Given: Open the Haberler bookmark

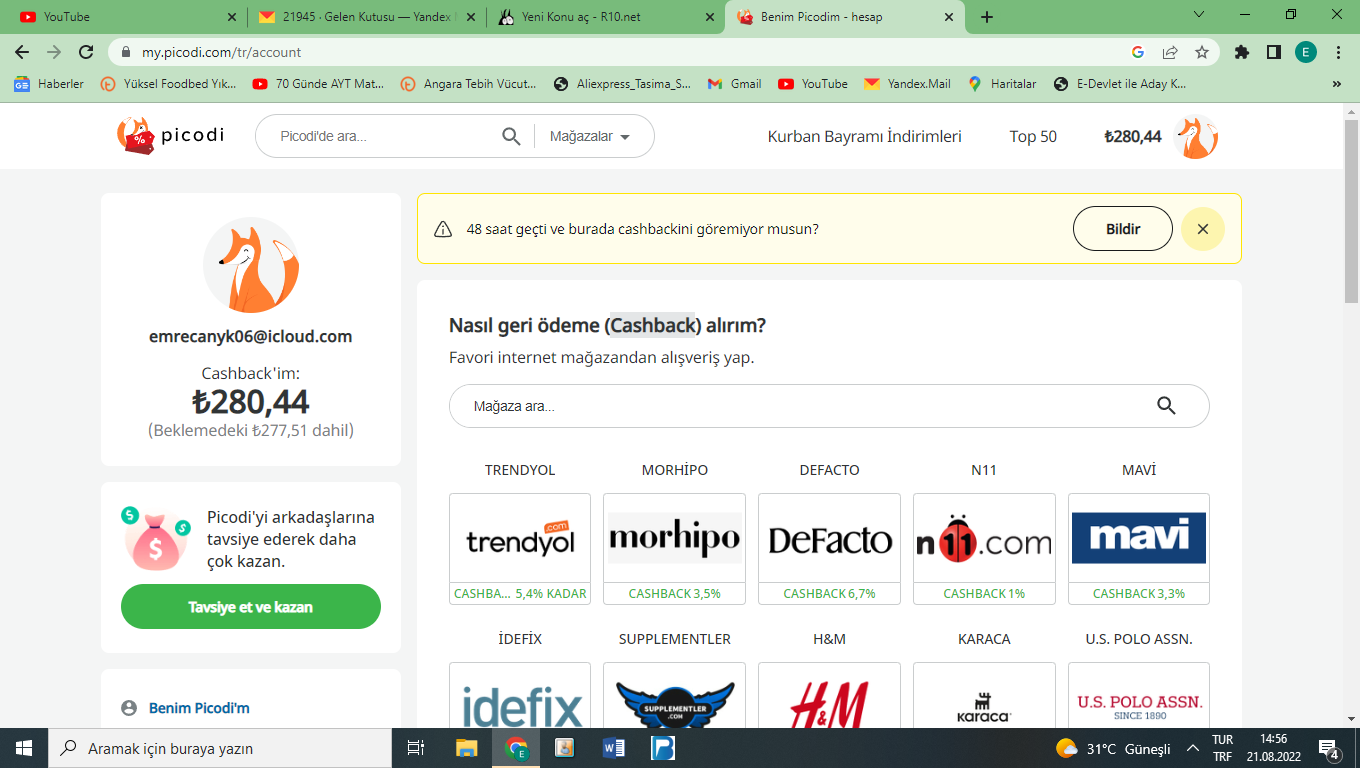Looking at the screenshot, I should pos(50,84).
